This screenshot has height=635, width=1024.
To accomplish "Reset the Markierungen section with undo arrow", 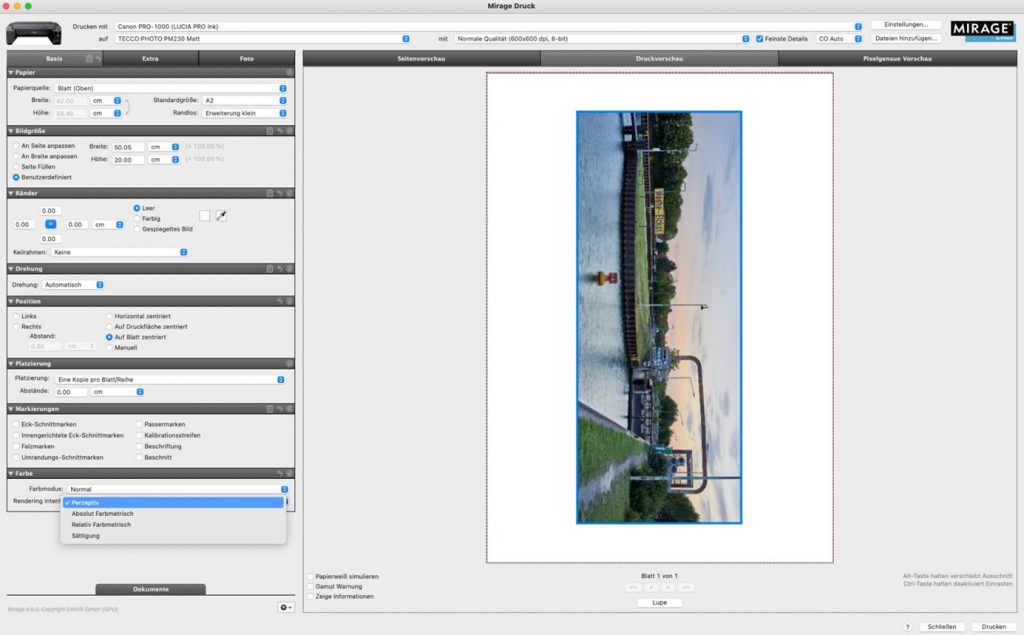I will click(280, 409).
